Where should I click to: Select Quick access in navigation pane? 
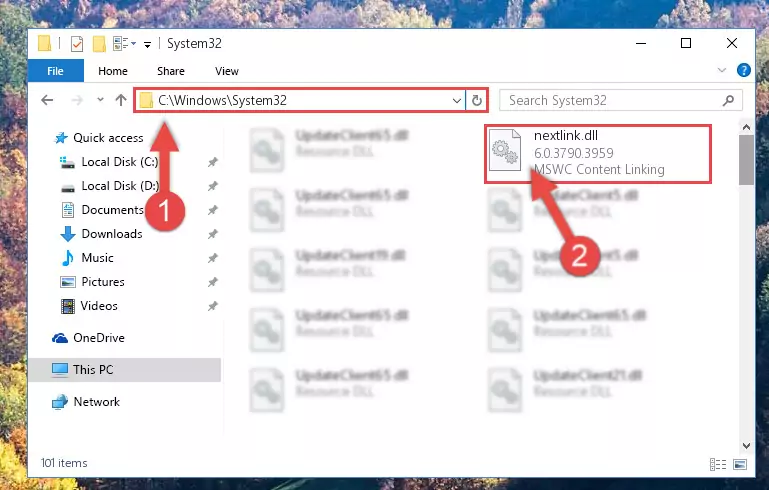click(108, 138)
